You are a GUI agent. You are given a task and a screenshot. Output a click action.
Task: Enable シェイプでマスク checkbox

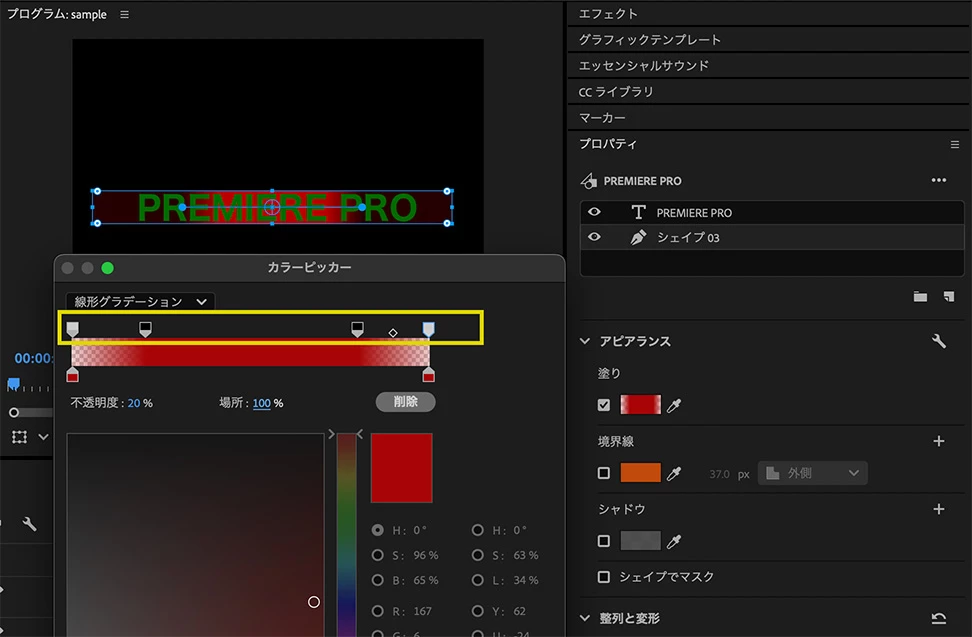pyautogui.click(x=604, y=577)
